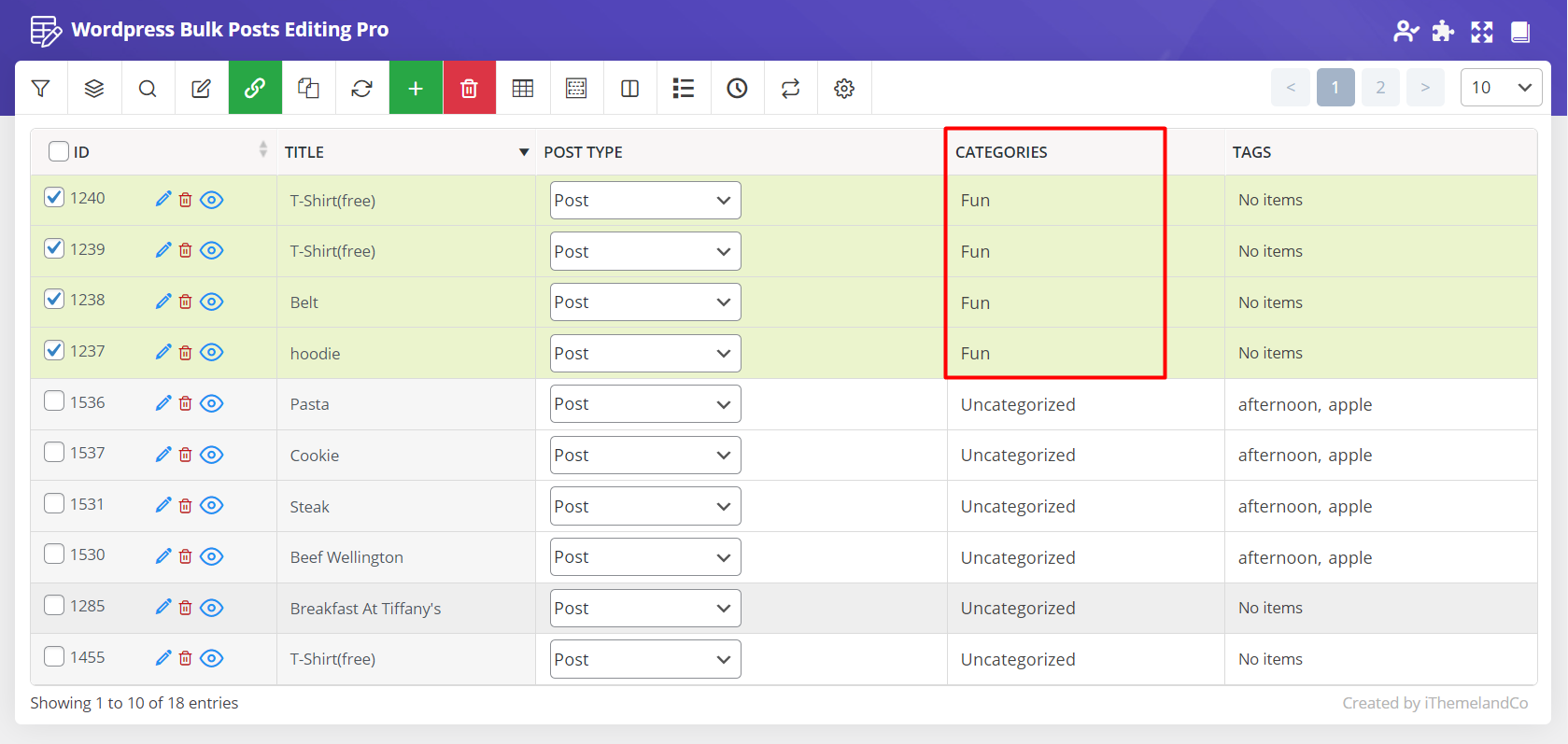Image resolution: width=1568 pixels, height=744 pixels.
Task: View post 1237 using eye icon
Action: tap(212, 352)
